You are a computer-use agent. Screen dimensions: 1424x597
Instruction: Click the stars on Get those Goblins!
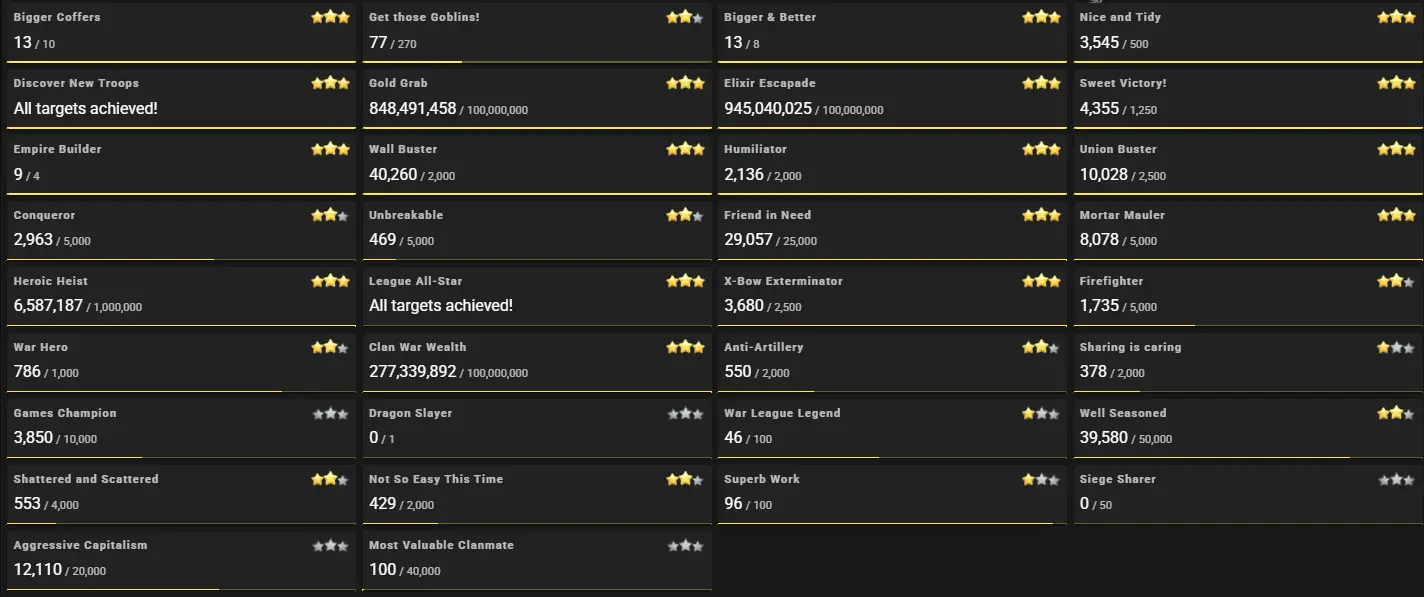coord(685,17)
